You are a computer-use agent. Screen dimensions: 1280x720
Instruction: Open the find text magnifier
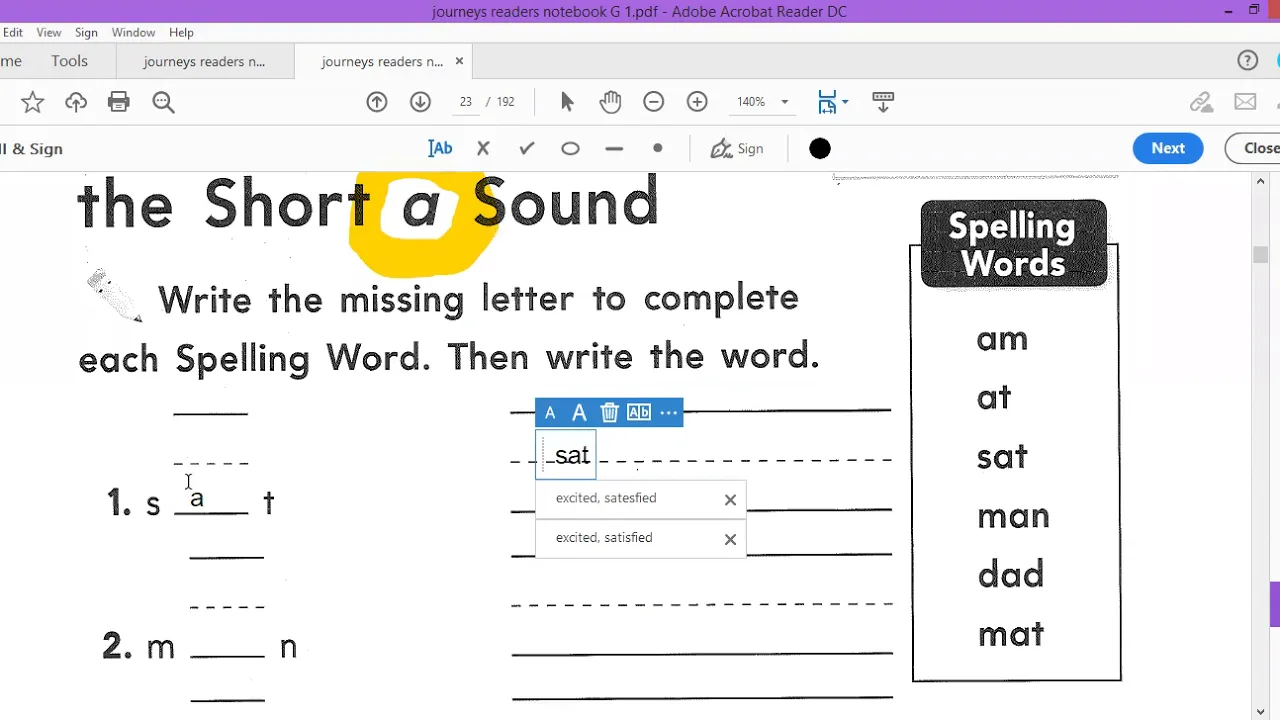(163, 102)
